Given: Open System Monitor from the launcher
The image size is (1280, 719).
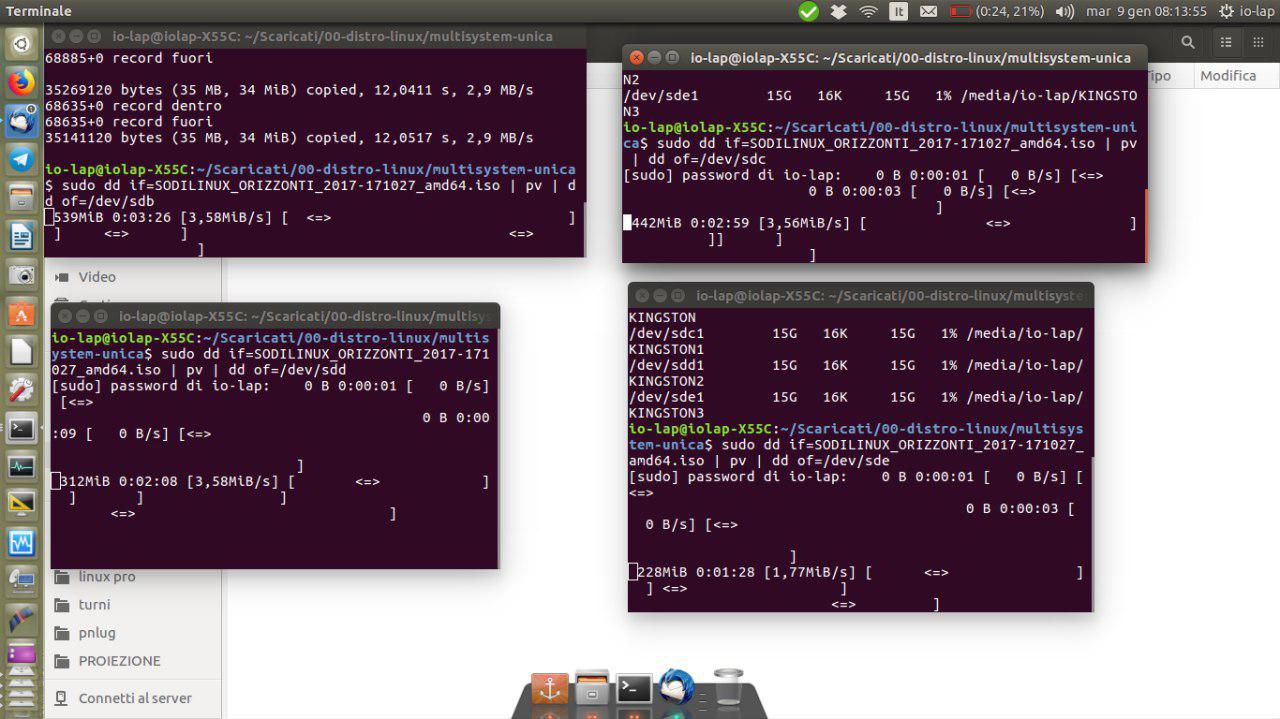Looking at the screenshot, I should [21, 467].
